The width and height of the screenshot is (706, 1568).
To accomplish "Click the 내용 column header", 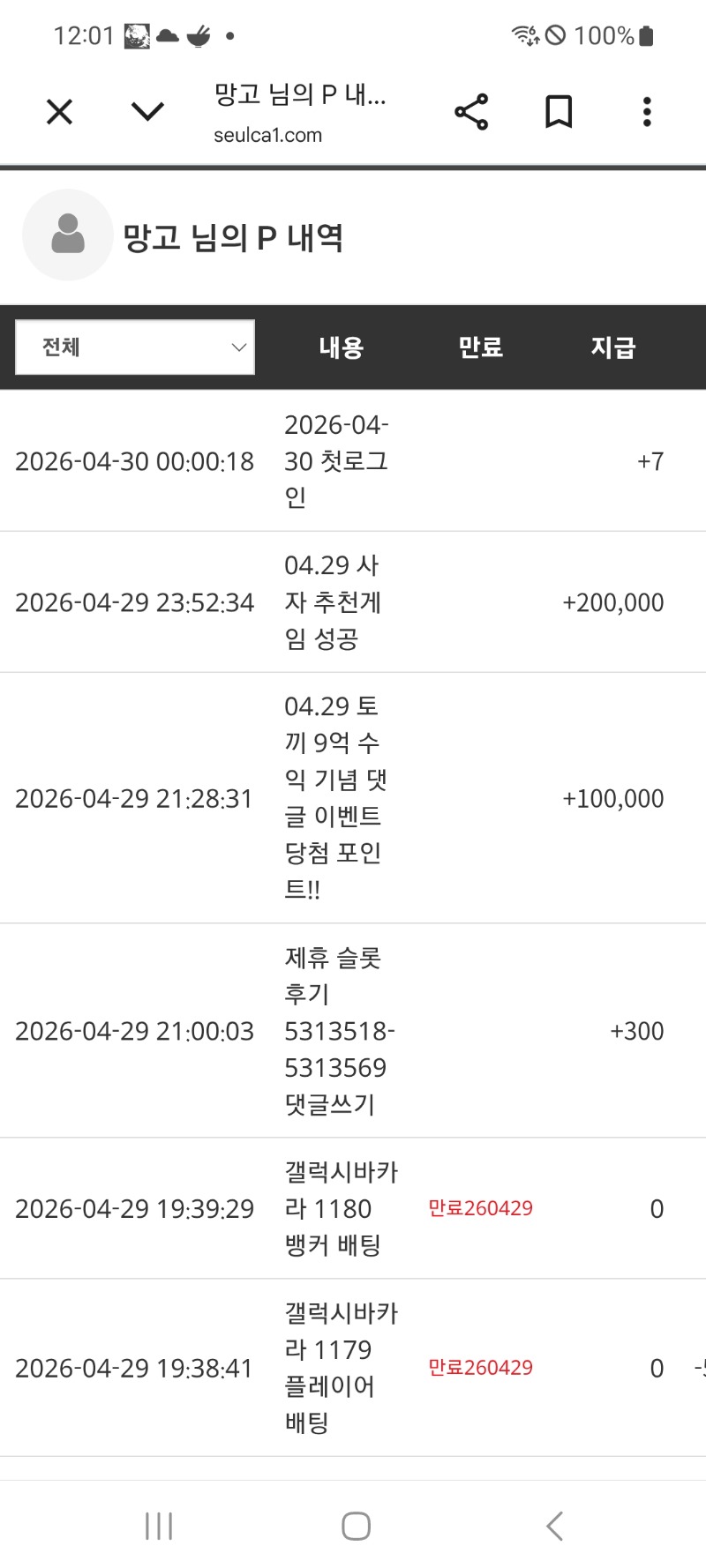I will pyautogui.click(x=342, y=347).
